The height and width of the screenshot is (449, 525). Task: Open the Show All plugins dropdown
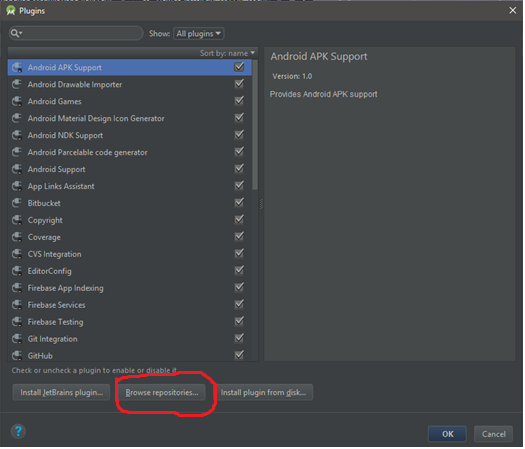tap(199, 33)
